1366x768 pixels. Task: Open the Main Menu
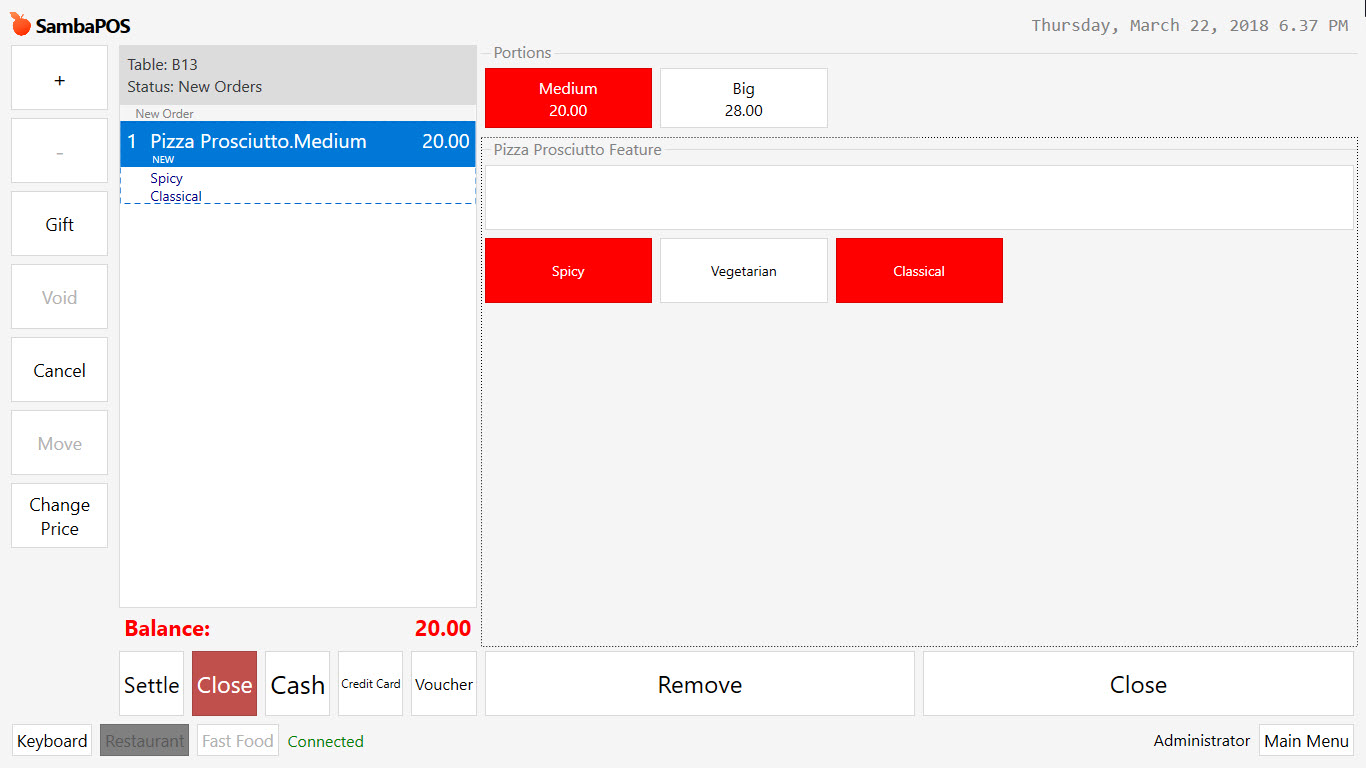pos(1306,740)
